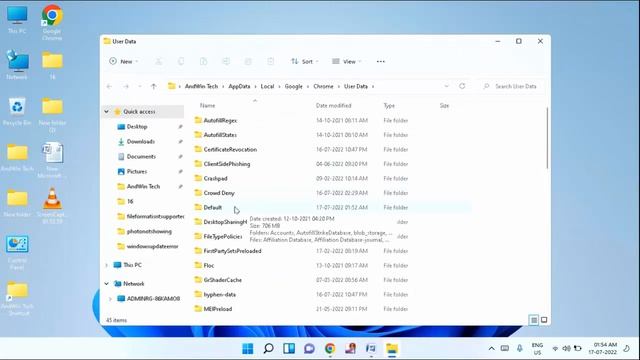Refresh the User Data folder
The width and height of the screenshot is (640, 360).
pos(462,86)
